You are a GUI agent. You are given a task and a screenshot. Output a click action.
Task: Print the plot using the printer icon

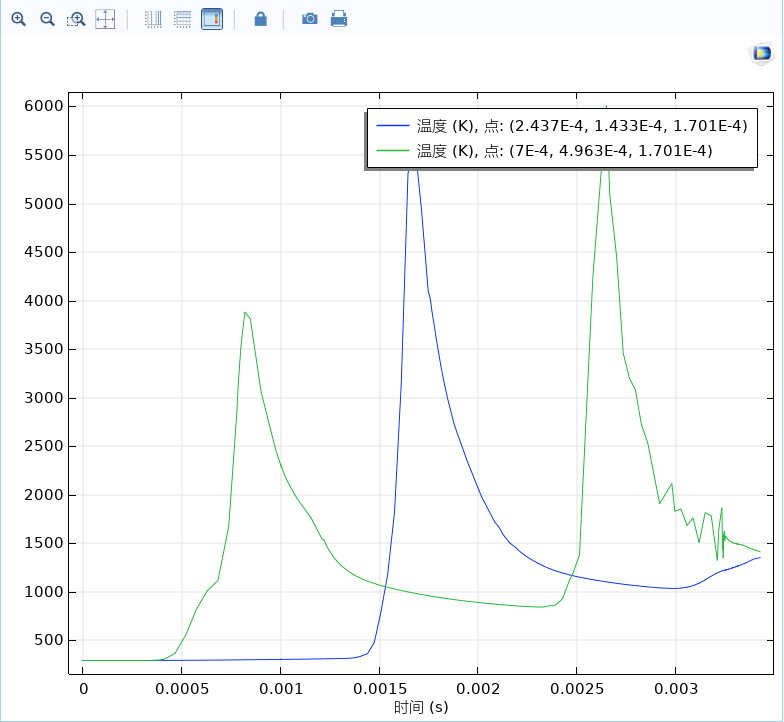(339, 19)
